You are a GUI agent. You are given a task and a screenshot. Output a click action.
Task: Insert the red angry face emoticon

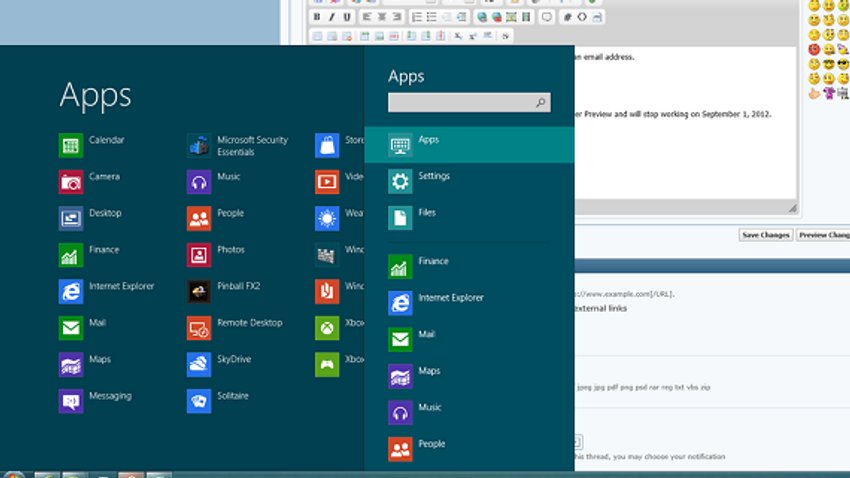click(814, 49)
